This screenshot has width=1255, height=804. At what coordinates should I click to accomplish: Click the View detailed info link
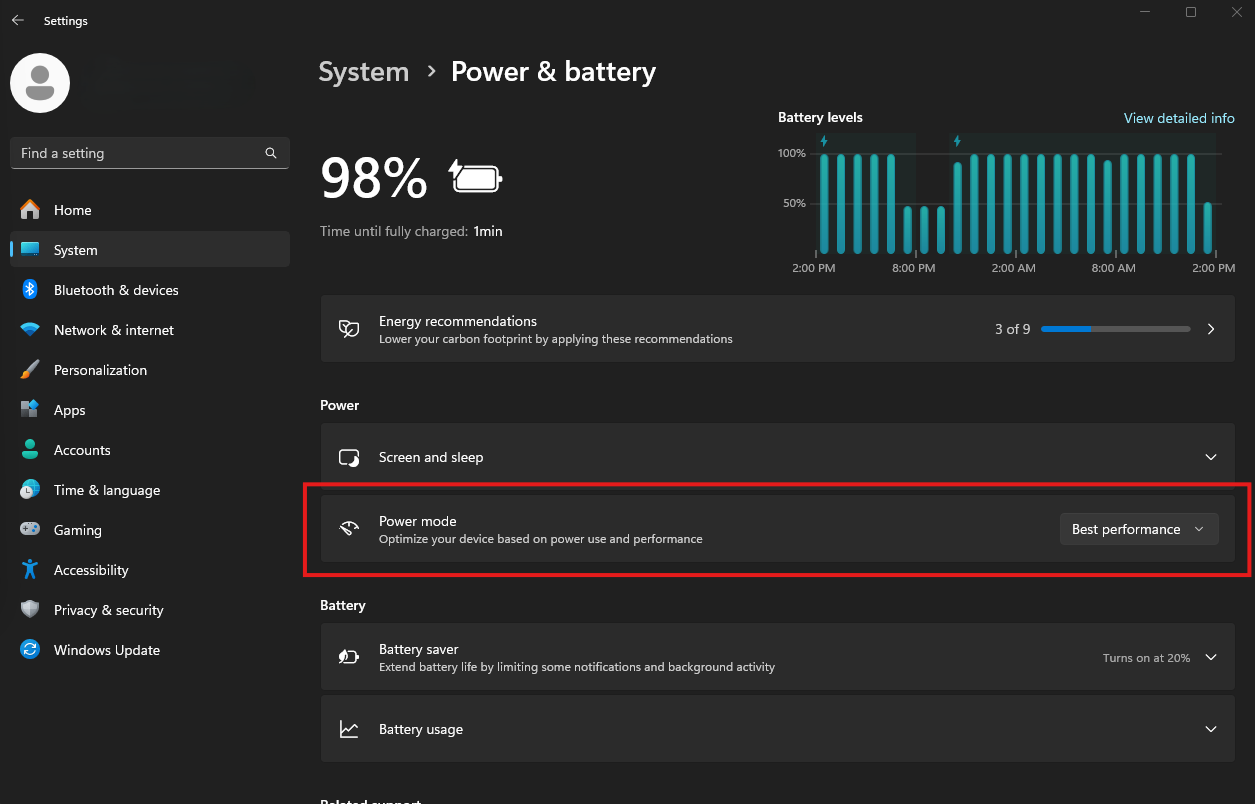(x=1179, y=118)
